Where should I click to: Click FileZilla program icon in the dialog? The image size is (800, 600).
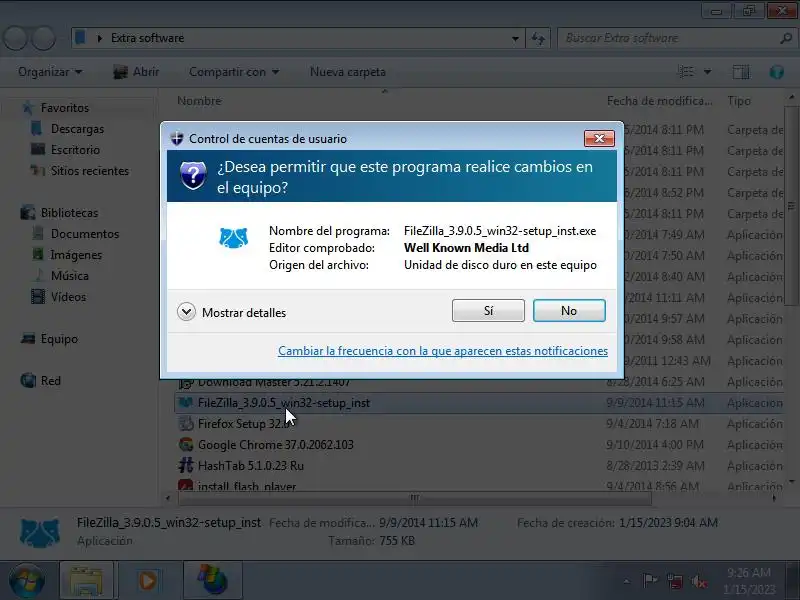pyautogui.click(x=233, y=238)
